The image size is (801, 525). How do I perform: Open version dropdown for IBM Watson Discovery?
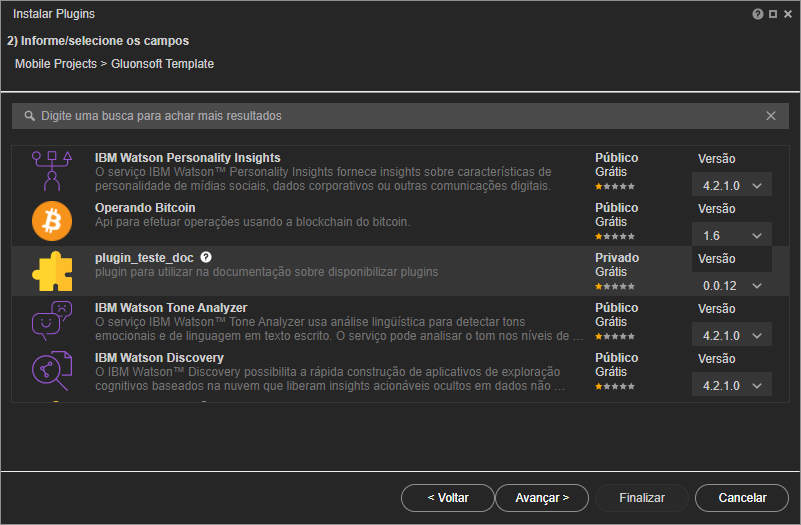click(x=732, y=386)
